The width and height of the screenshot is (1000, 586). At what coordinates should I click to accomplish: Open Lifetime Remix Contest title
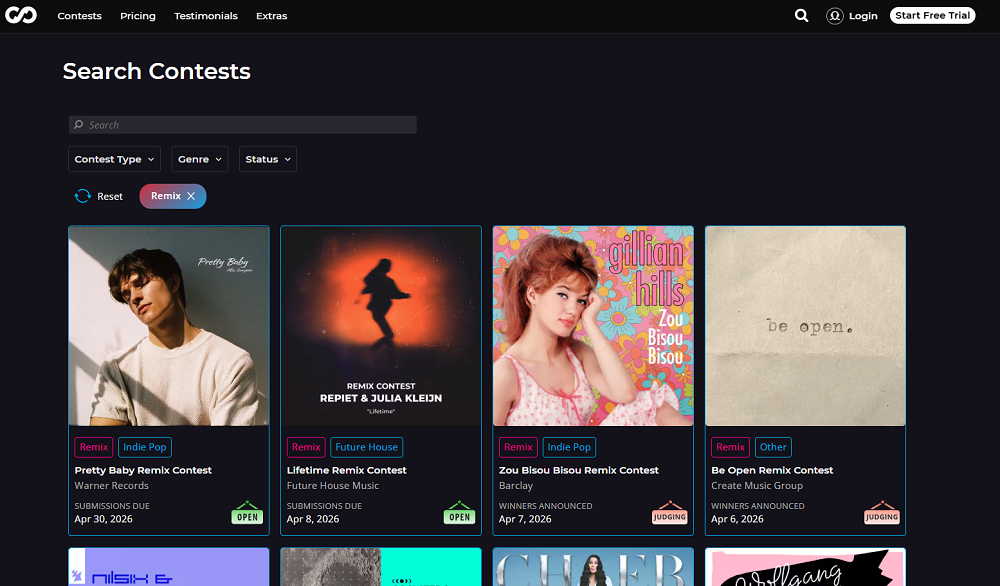coord(347,471)
